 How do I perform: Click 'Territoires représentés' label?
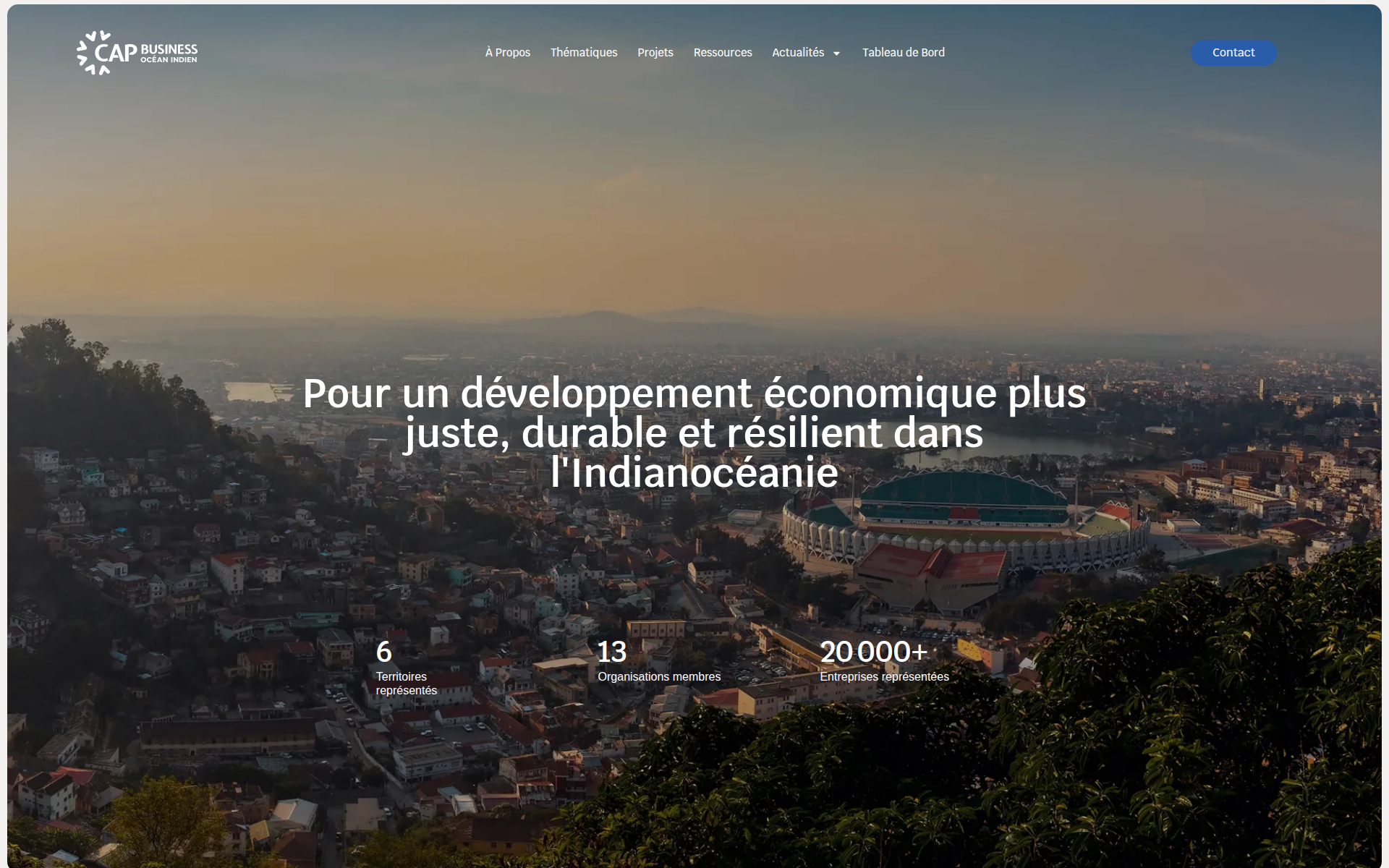click(x=407, y=684)
